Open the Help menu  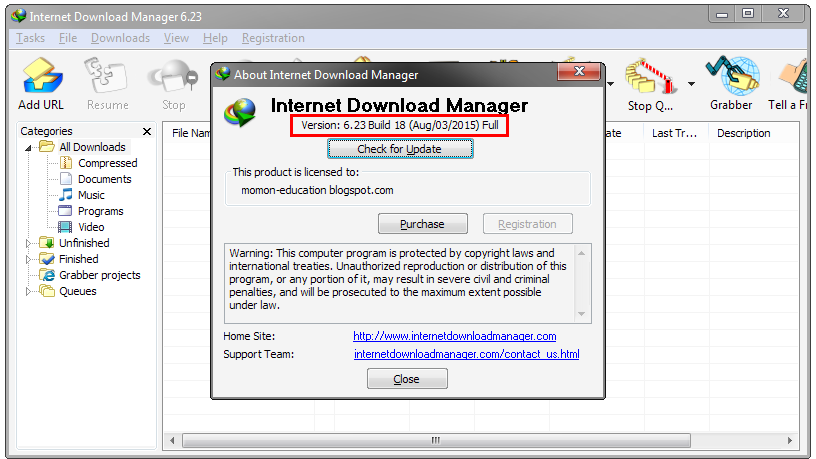click(215, 38)
